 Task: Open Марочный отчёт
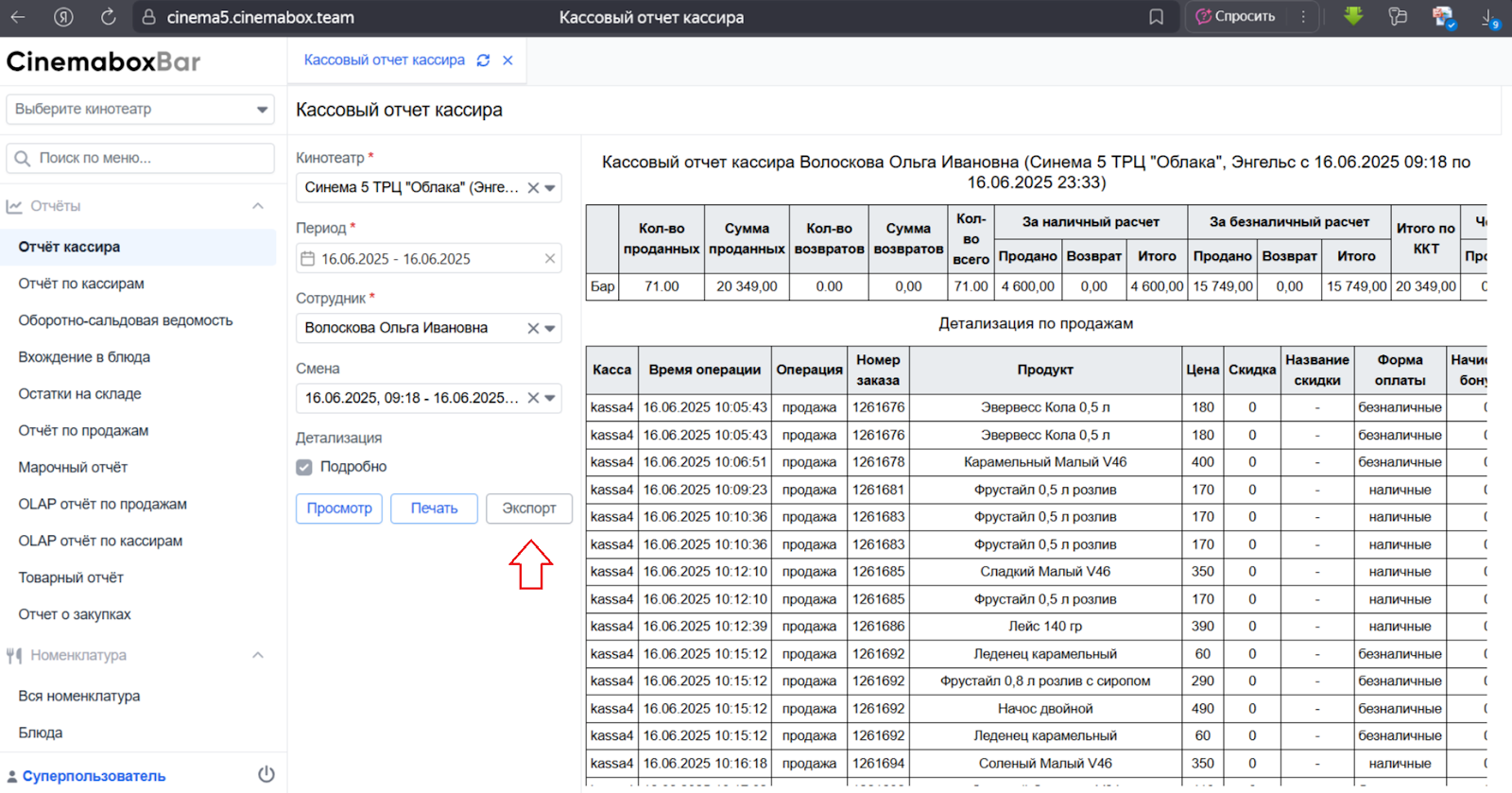coord(73,468)
